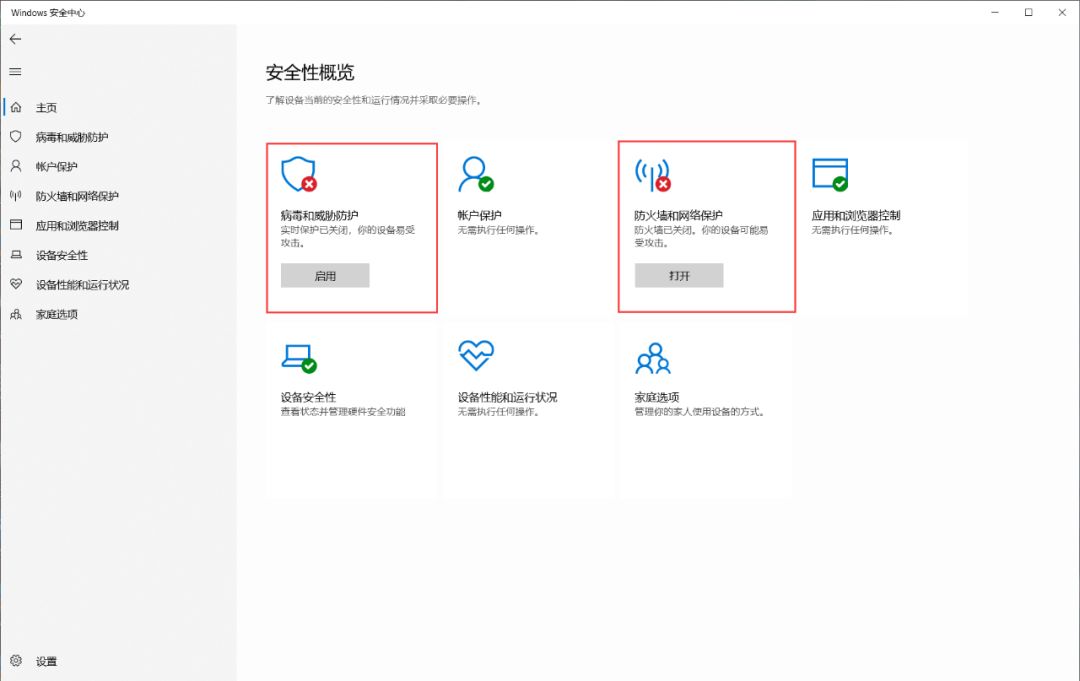Click the 病毒和威胁防护 tile heading
Image resolution: width=1080 pixels, height=681 pixels.
319,215
